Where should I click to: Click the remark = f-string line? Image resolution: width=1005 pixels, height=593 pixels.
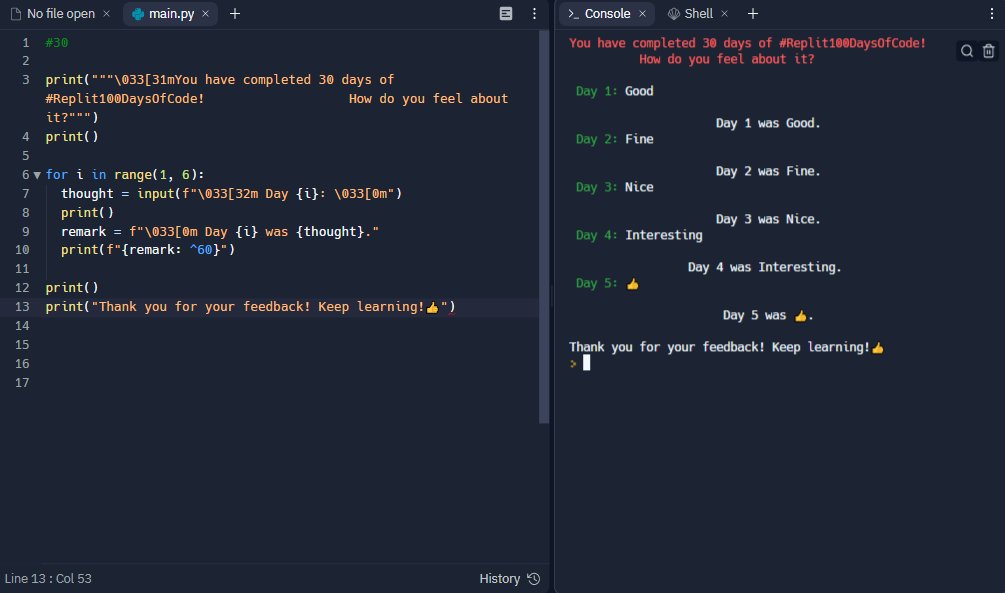(220, 231)
